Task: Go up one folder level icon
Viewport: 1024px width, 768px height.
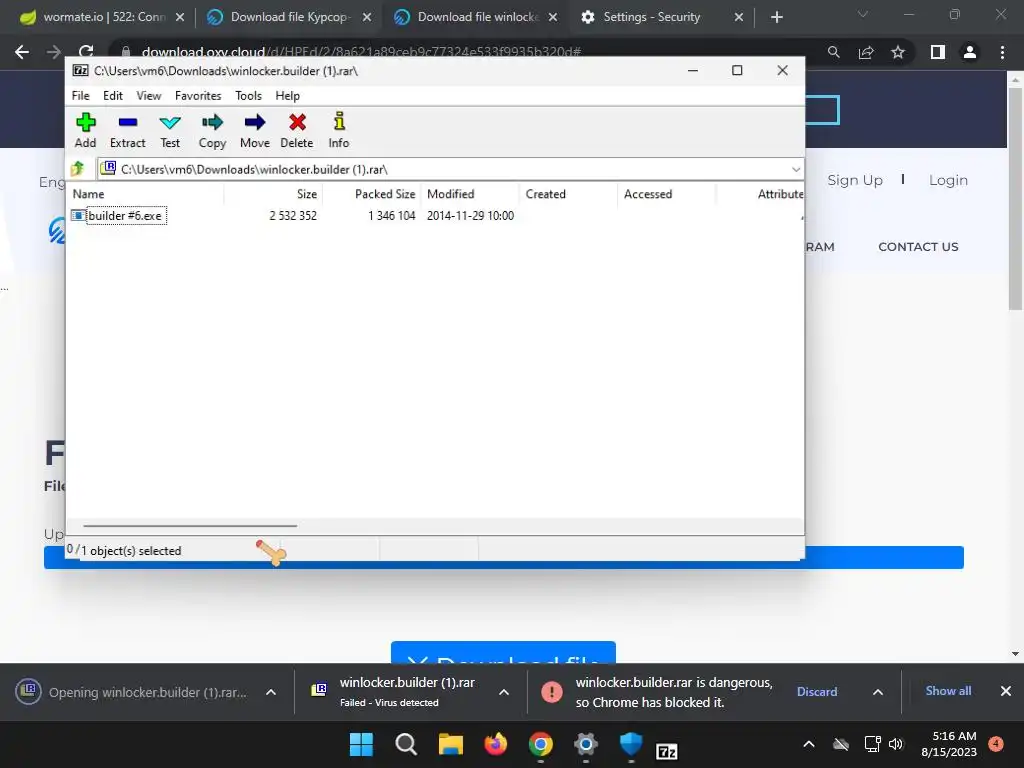Action: pos(78,169)
